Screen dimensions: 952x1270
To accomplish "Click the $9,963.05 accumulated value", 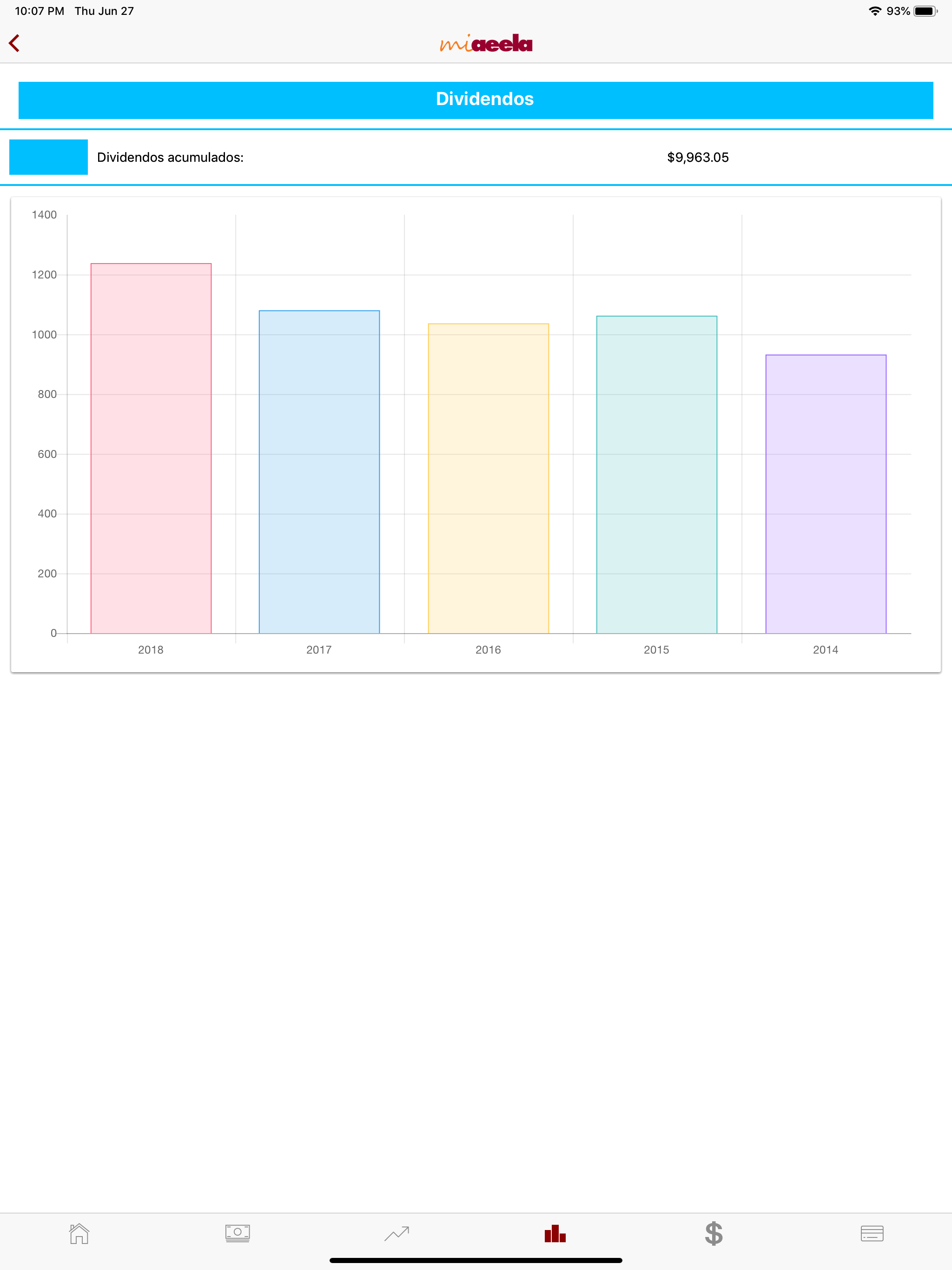I will point(698,157).
